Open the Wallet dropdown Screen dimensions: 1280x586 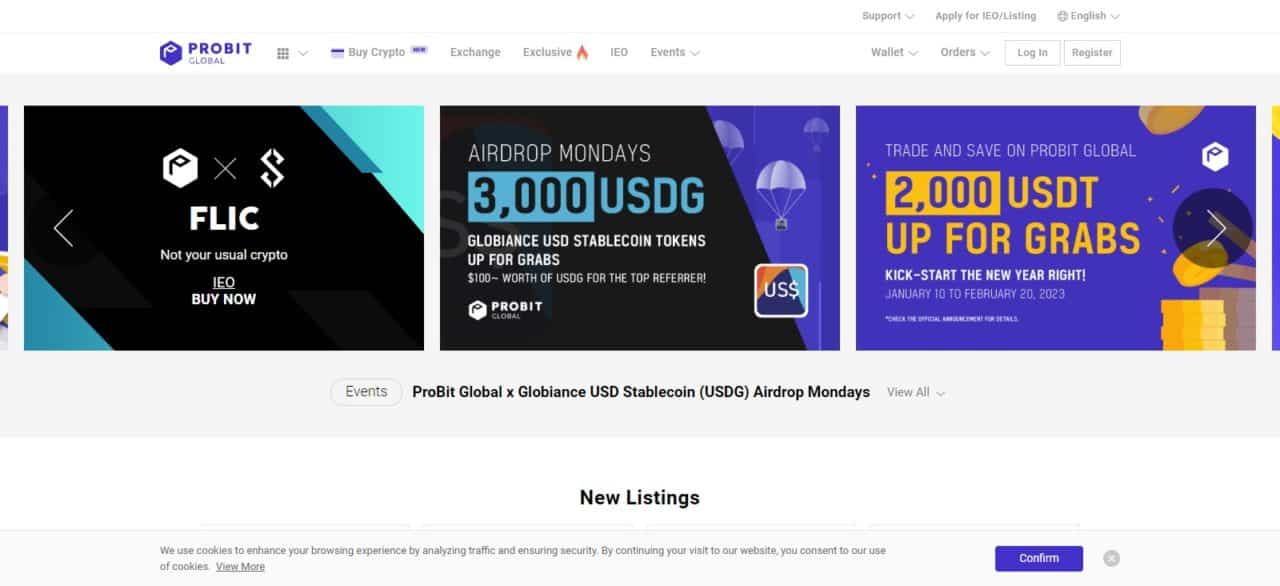coord(894,53)
